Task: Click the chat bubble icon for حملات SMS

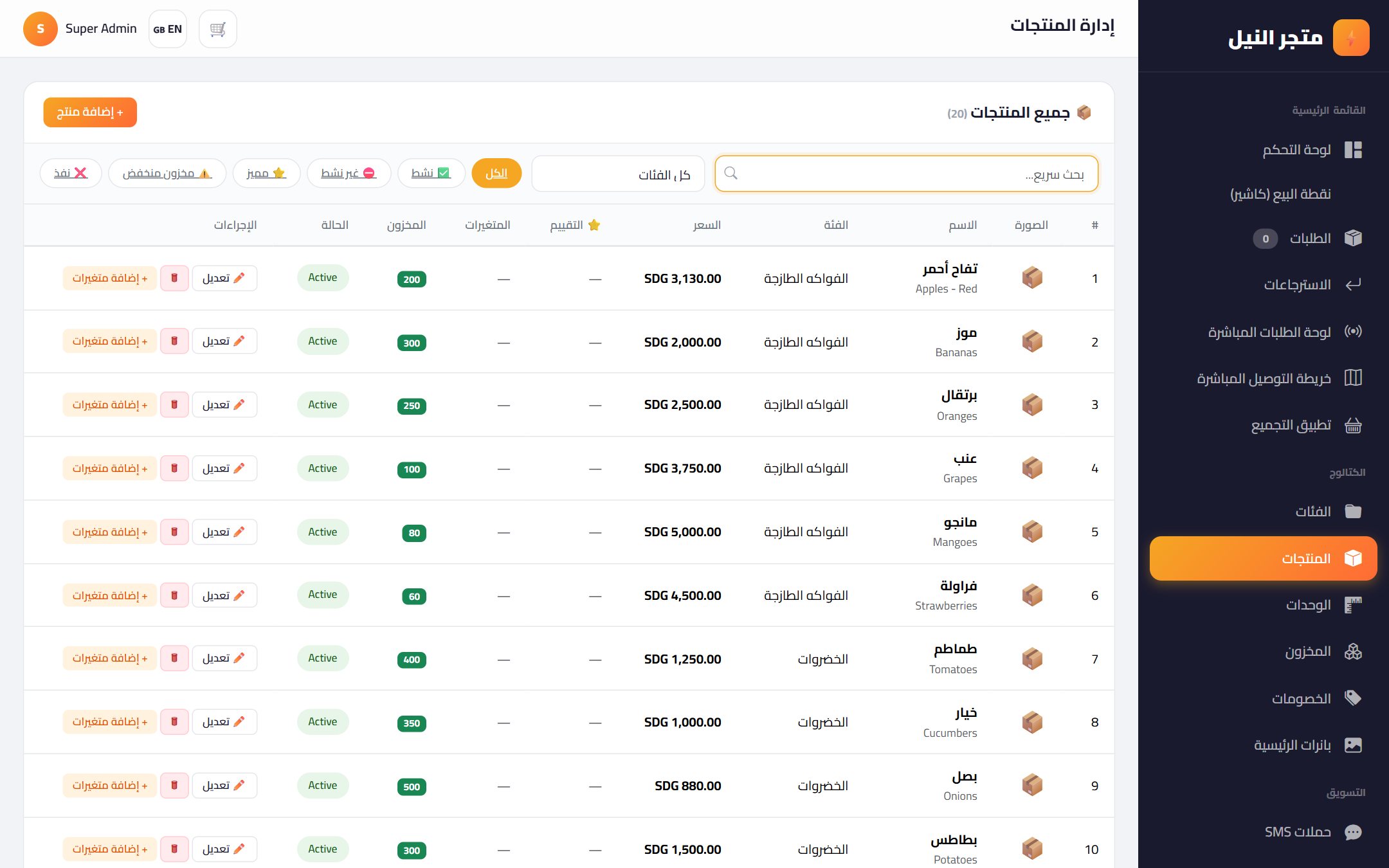Action: click(1353, 833)
